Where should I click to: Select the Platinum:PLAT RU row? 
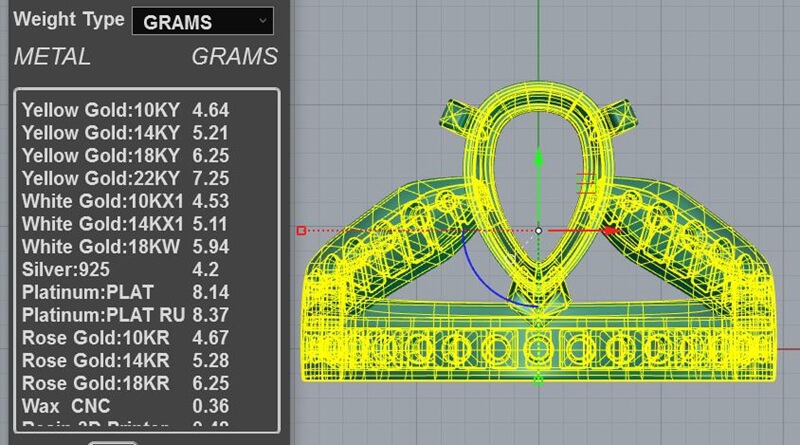click(x=126, y=315)
